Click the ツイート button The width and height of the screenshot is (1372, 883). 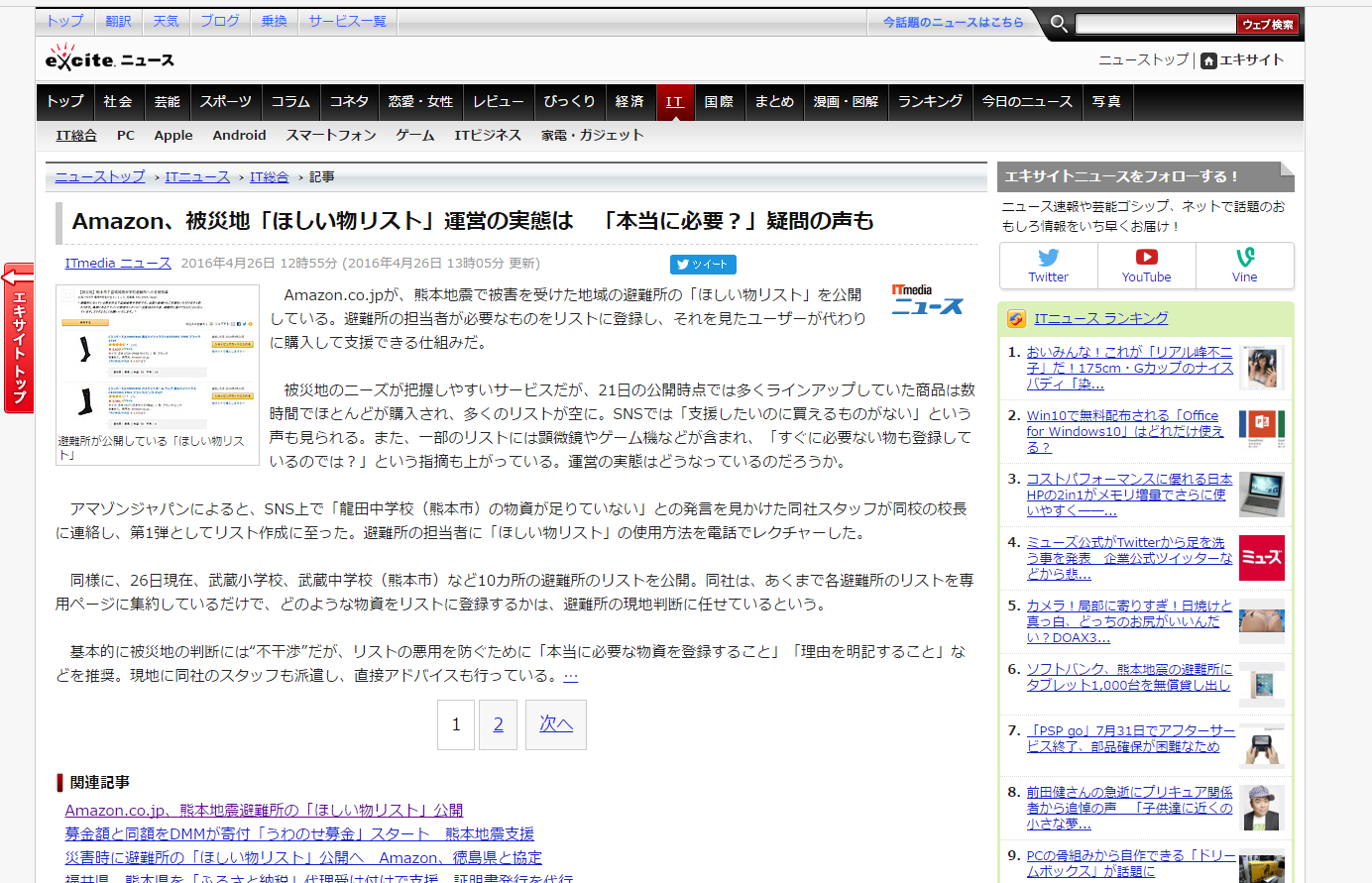(x=703, y=265)
